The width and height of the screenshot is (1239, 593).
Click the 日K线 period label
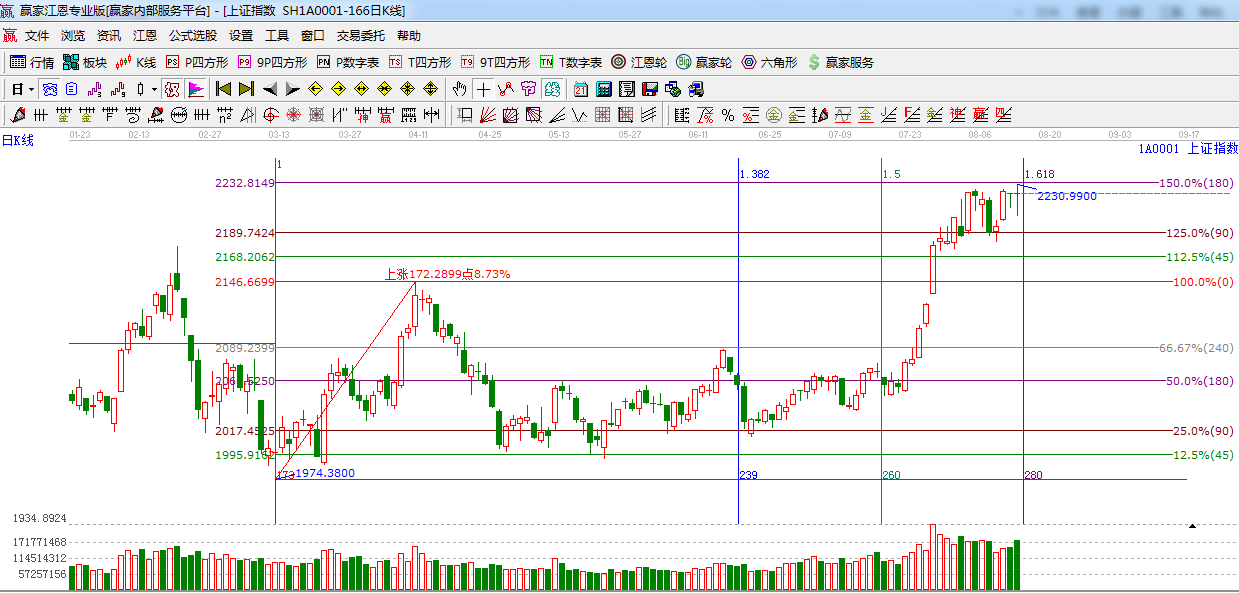(x=18, y=141)
